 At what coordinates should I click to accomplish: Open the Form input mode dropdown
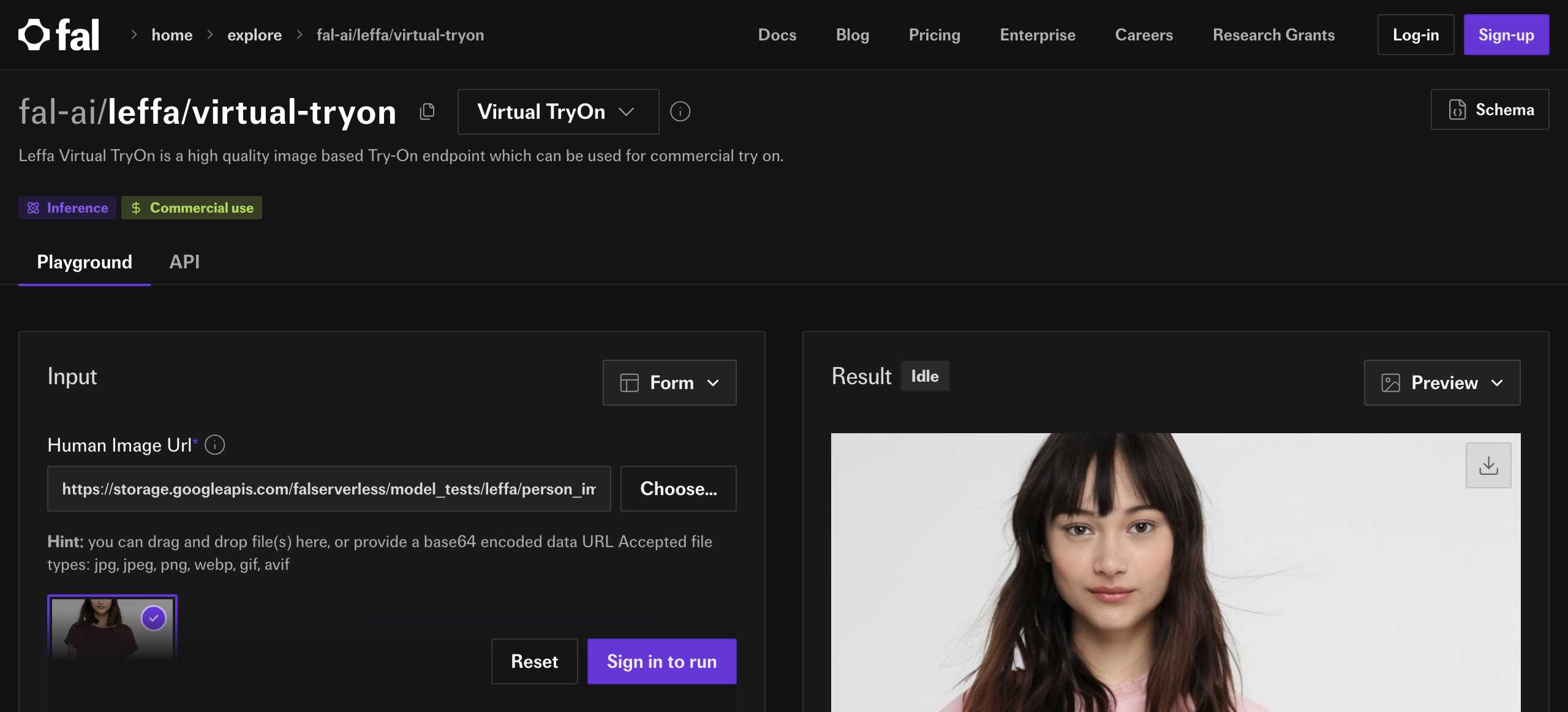click(669, 382)
